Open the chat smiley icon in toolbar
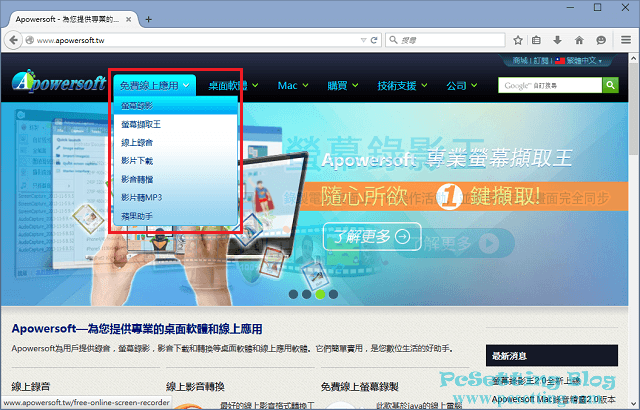The image size is (640, 410). pyautogui.click(x=601, y=40)
